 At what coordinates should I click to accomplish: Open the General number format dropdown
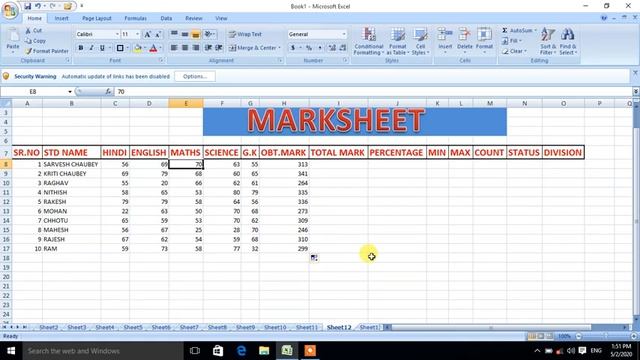point(344,34)
